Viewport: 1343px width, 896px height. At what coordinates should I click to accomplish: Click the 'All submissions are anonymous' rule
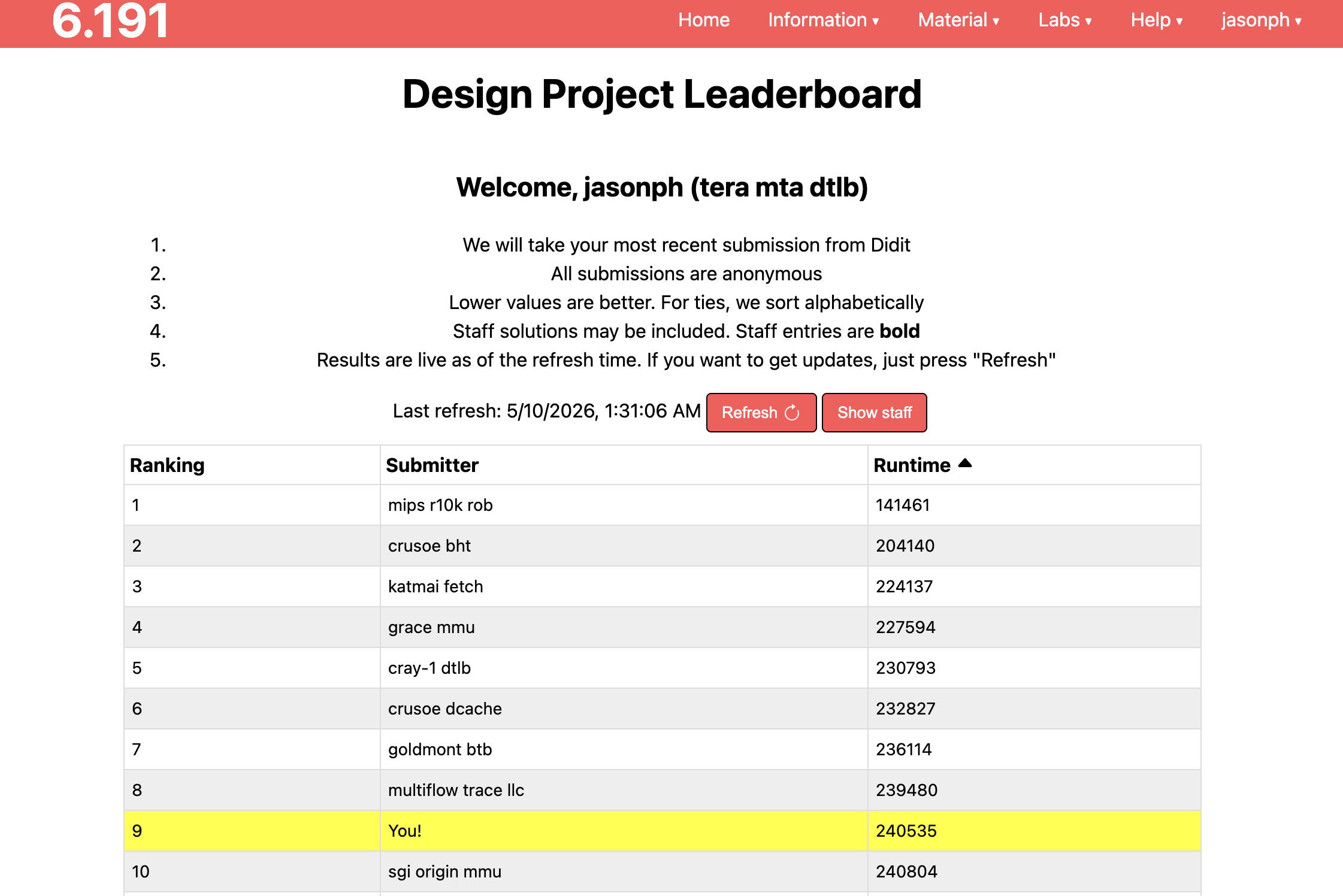point(686,274)
